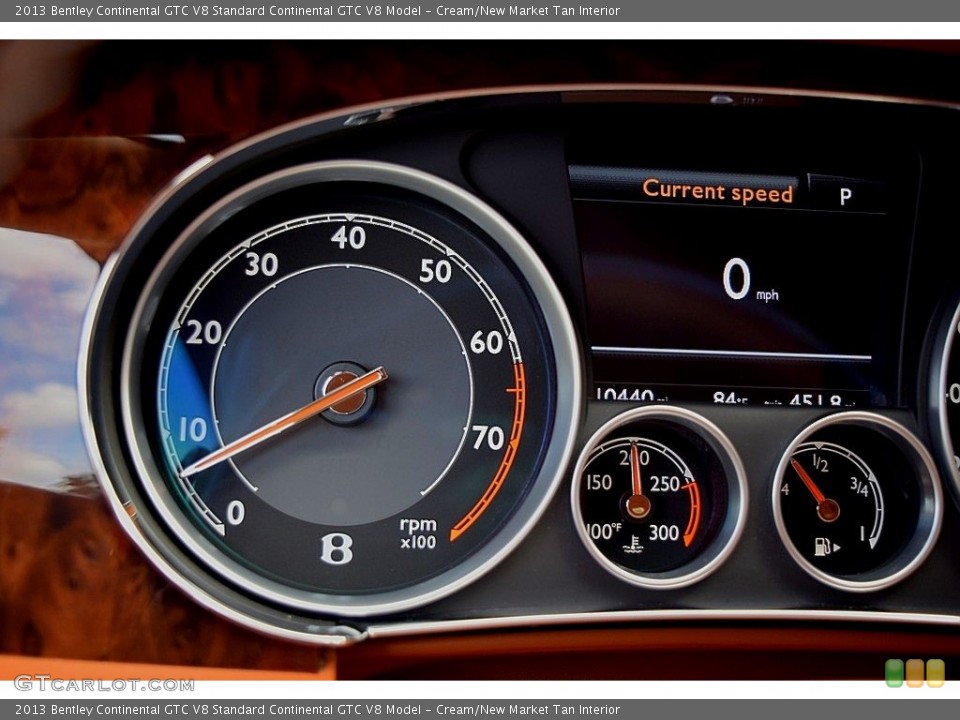The height and width of the screenshot is (720, 960).
Task: Click tachometer number '50'
Action: coord(435,271)
